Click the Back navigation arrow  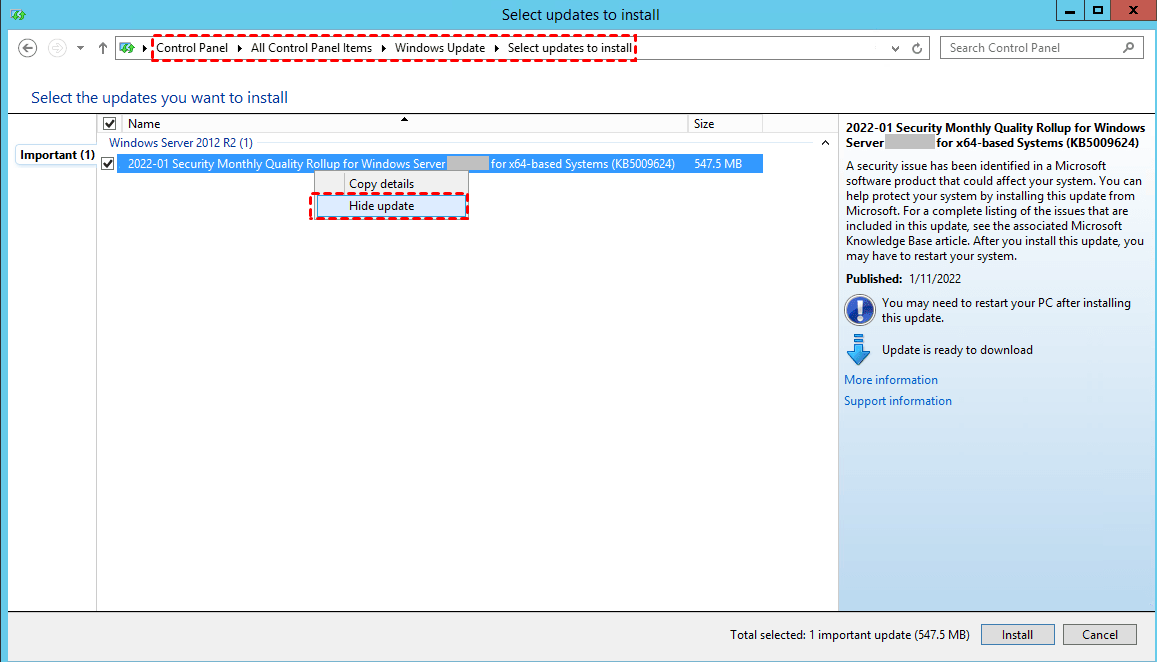pyautogui.click(x=27, y=48)
